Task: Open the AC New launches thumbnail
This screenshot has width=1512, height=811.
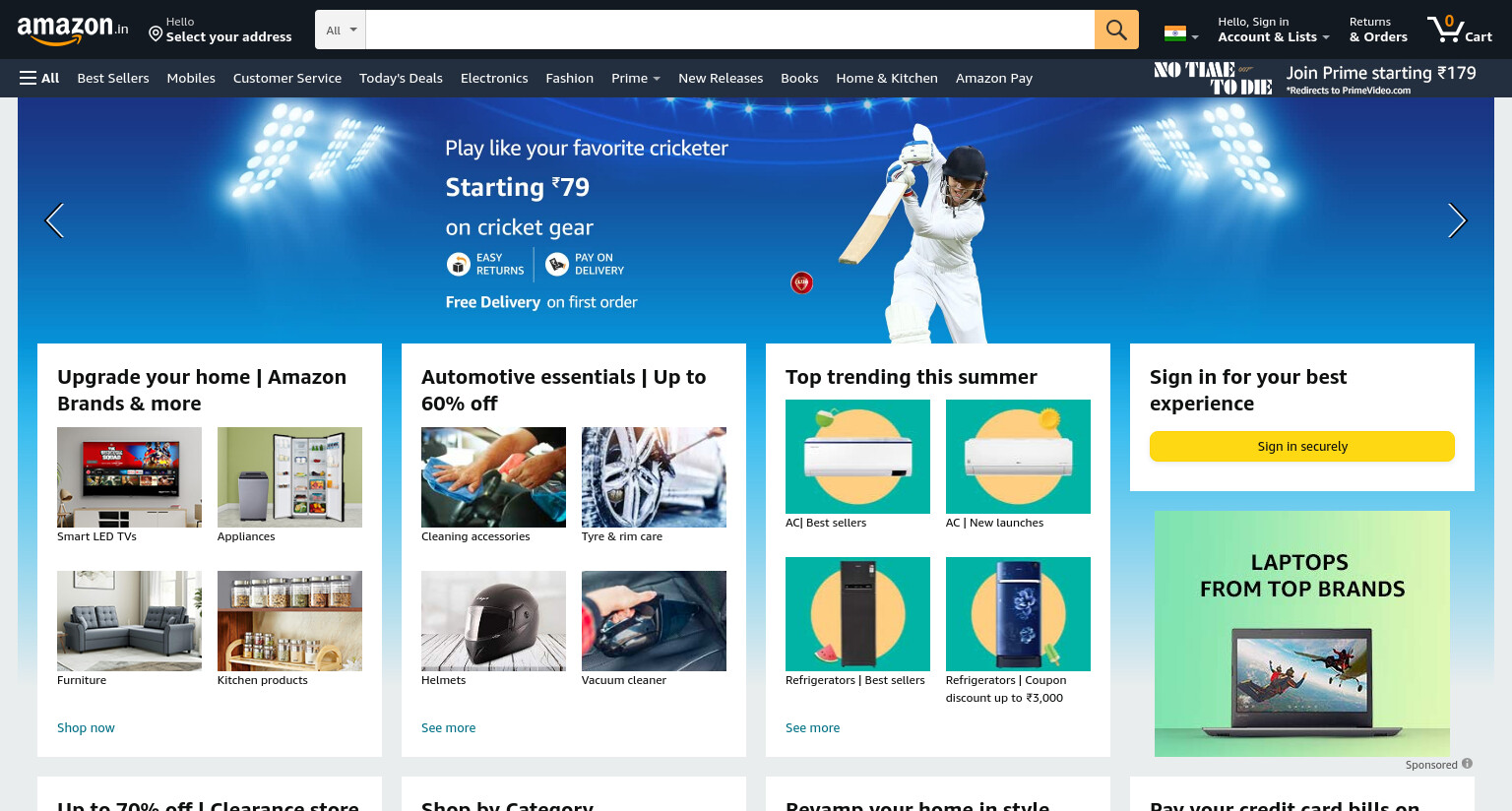Action: pos(1018,457)
